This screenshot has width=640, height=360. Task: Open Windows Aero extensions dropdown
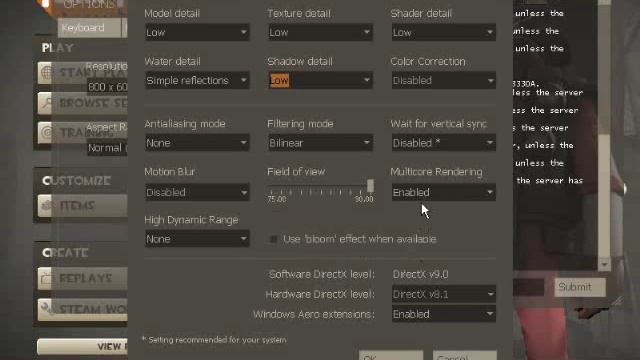pos(444,314)
